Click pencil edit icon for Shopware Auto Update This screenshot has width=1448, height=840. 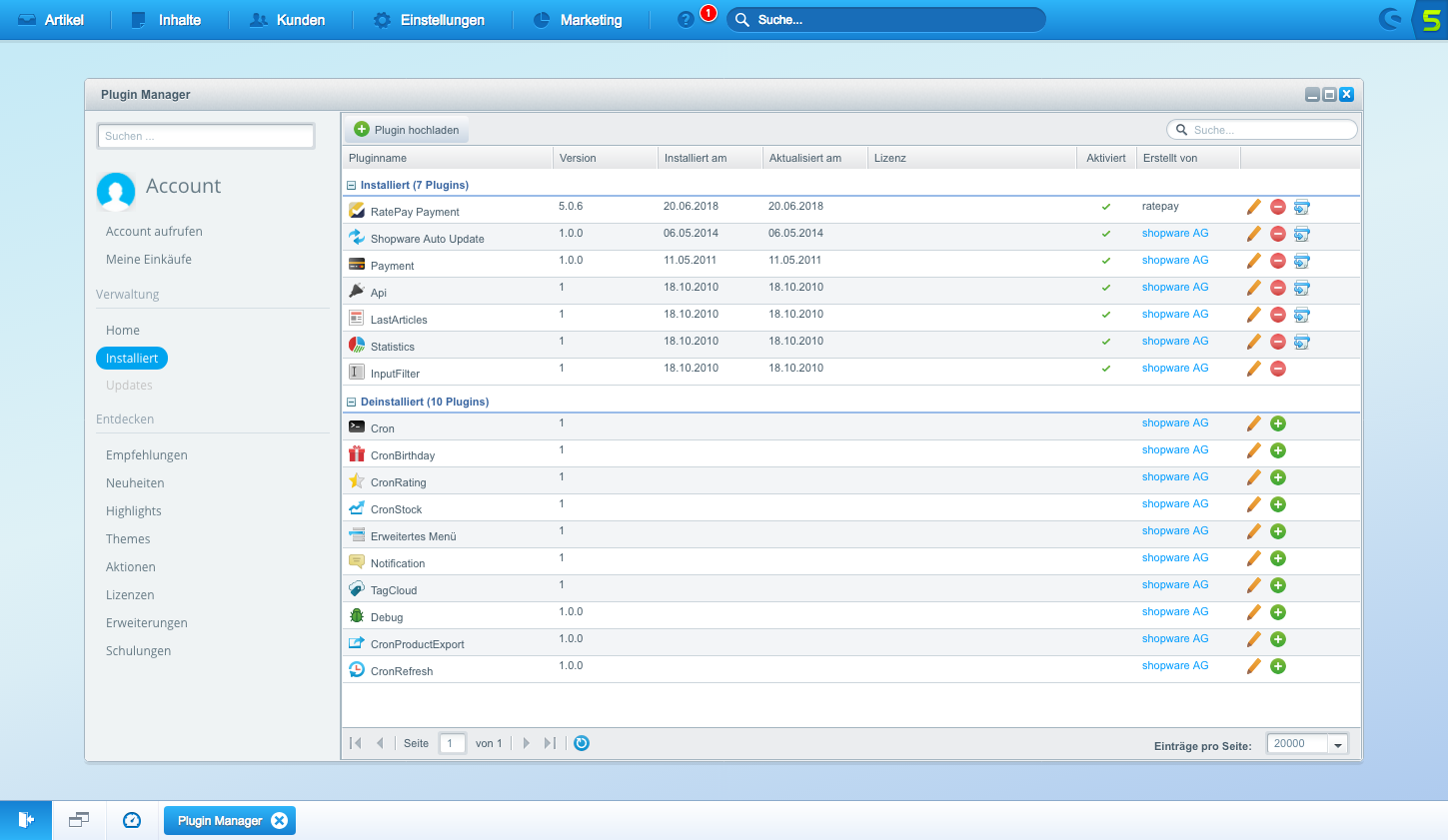point(1253,234)
